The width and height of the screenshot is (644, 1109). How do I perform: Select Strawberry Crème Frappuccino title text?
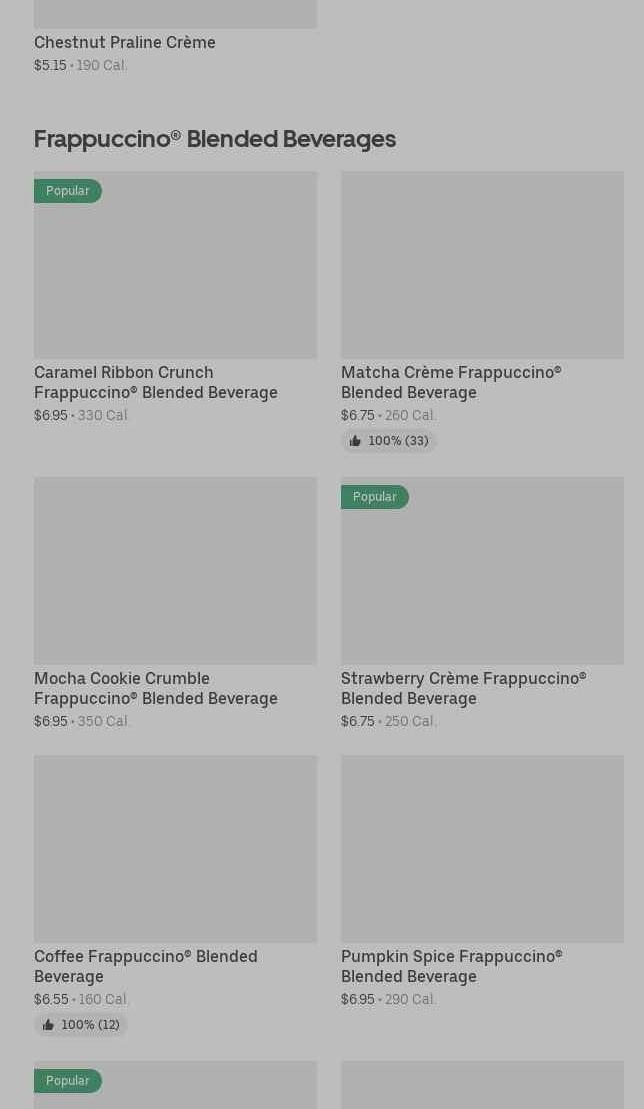[x=463, y=688]
